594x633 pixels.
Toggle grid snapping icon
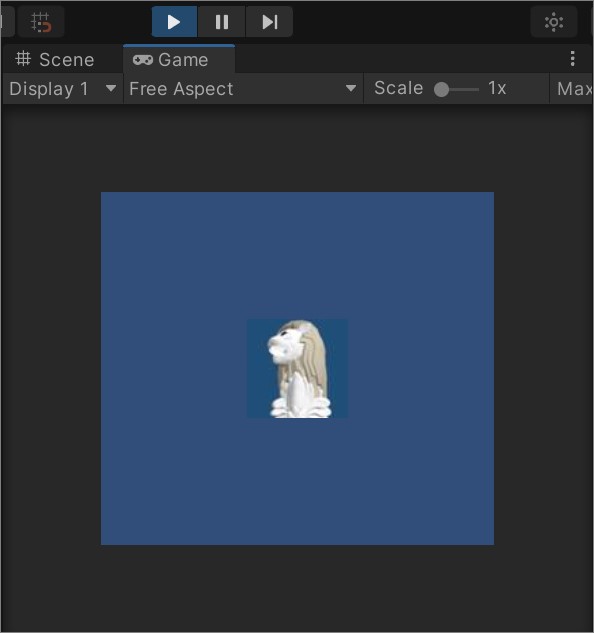coord(41,22)
